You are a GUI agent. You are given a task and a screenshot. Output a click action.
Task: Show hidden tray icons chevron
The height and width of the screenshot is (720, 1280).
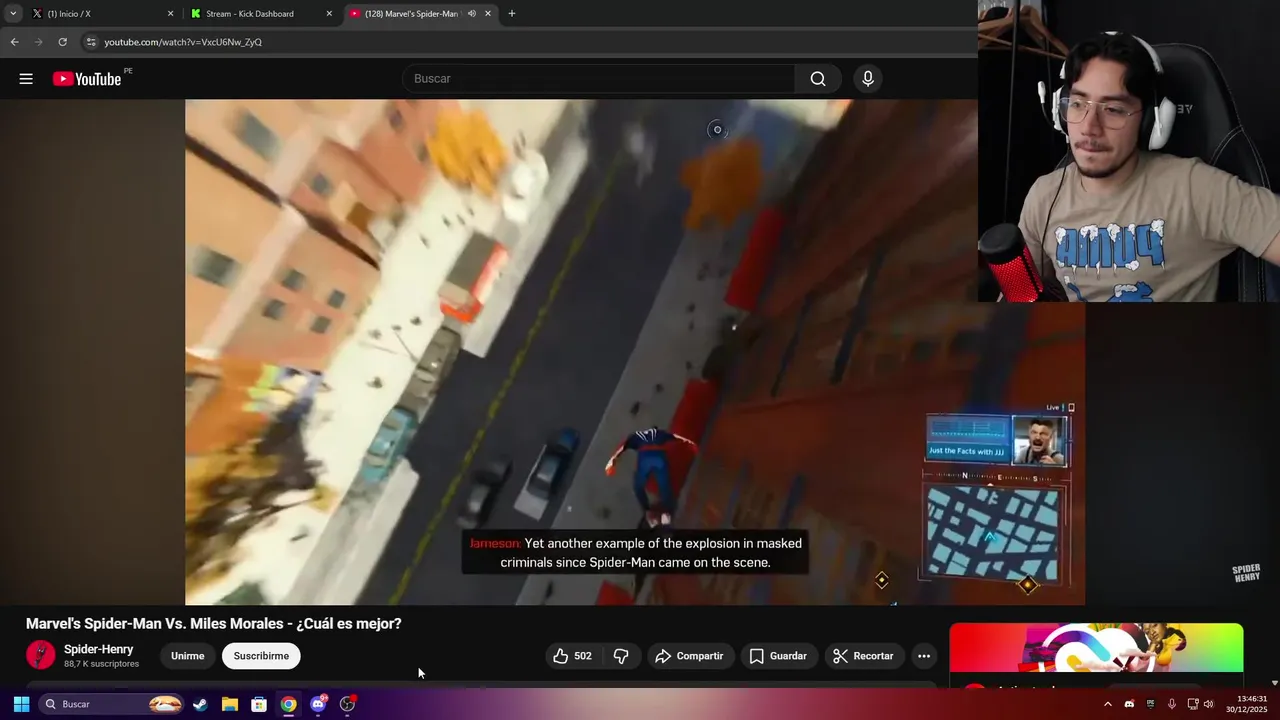click(1107, 704)
